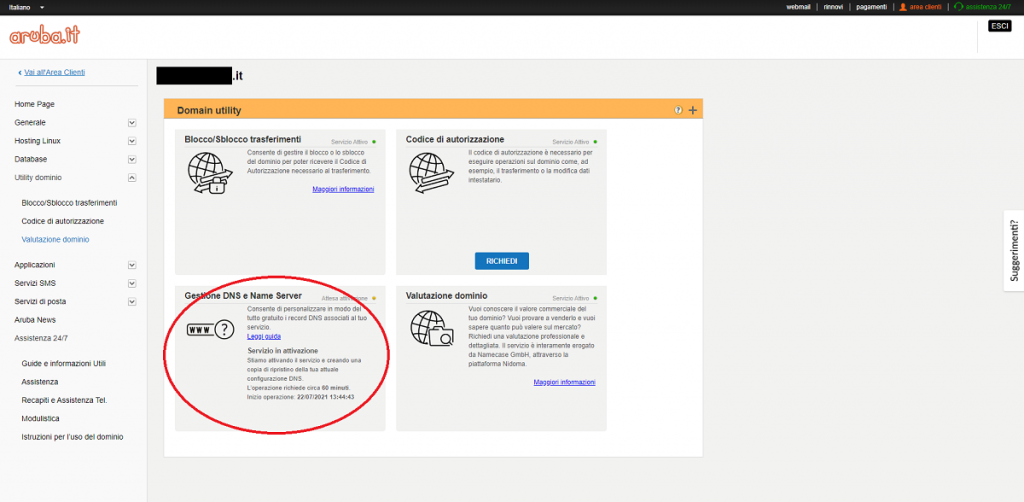Open the Suggerimenti? side tab

1014,250
